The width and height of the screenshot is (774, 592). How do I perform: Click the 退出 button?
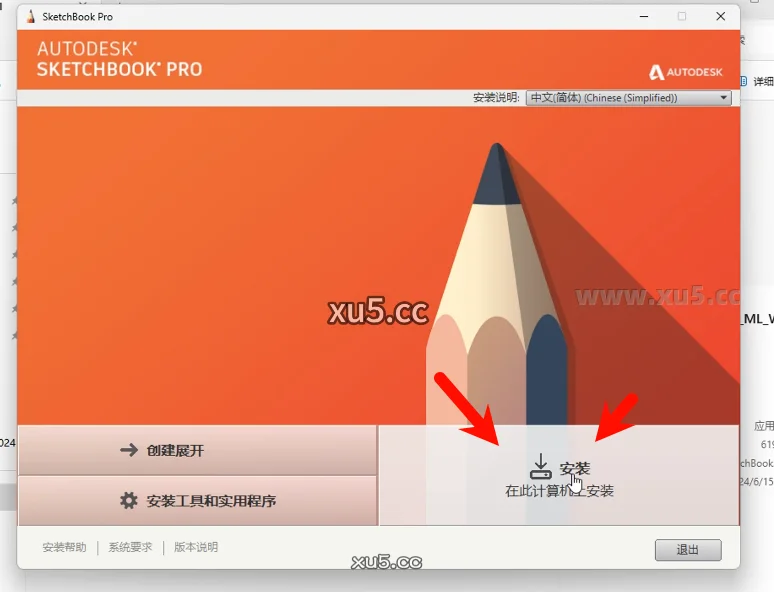(688, 550)
